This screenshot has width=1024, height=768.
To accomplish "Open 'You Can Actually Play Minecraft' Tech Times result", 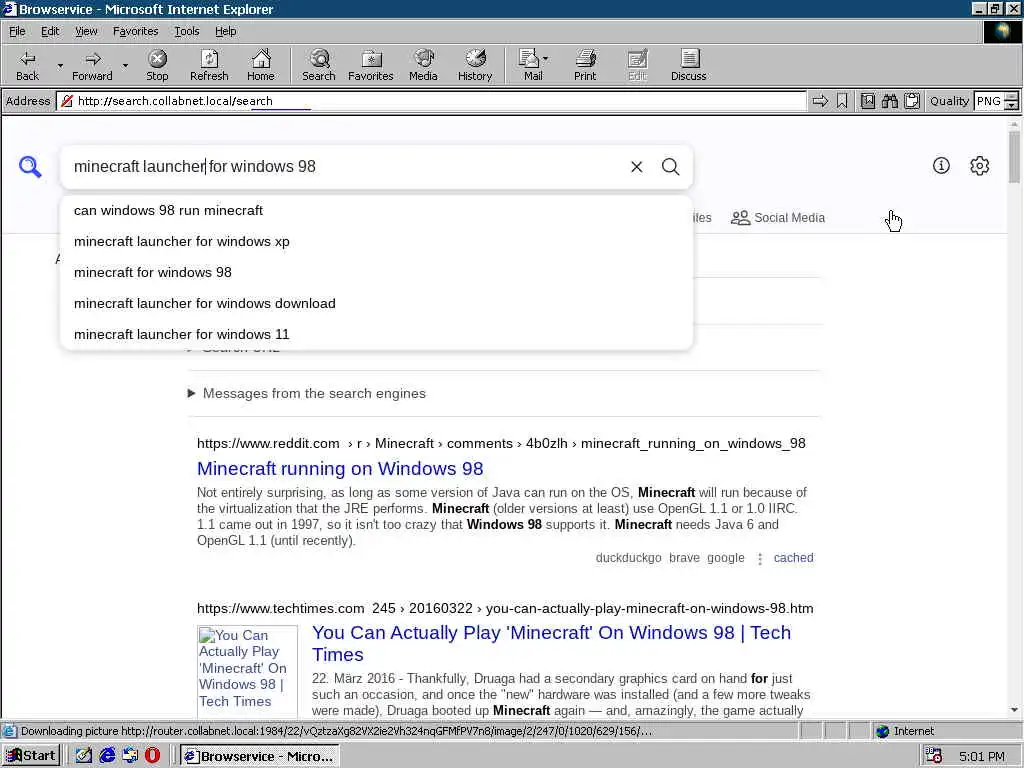I will coord(551,643).
